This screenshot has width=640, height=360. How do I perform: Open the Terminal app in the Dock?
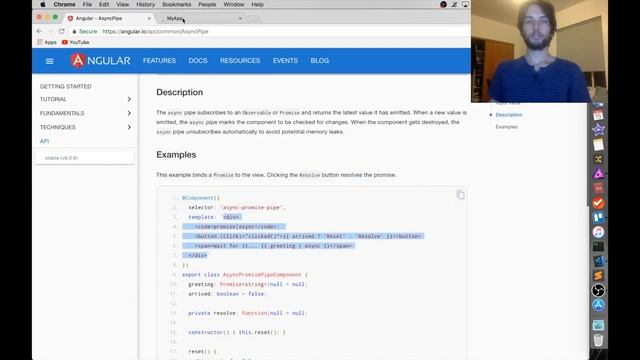pyautogui.click(x=598, y=247)
